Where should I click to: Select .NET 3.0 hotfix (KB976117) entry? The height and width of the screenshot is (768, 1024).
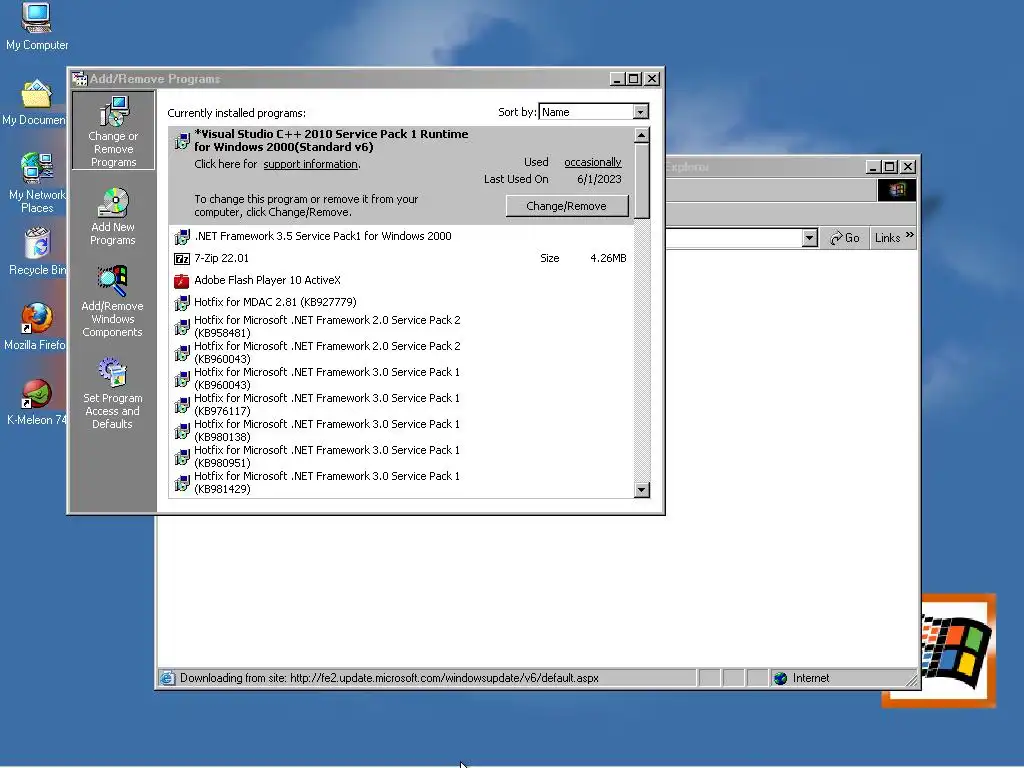point(401,405)
